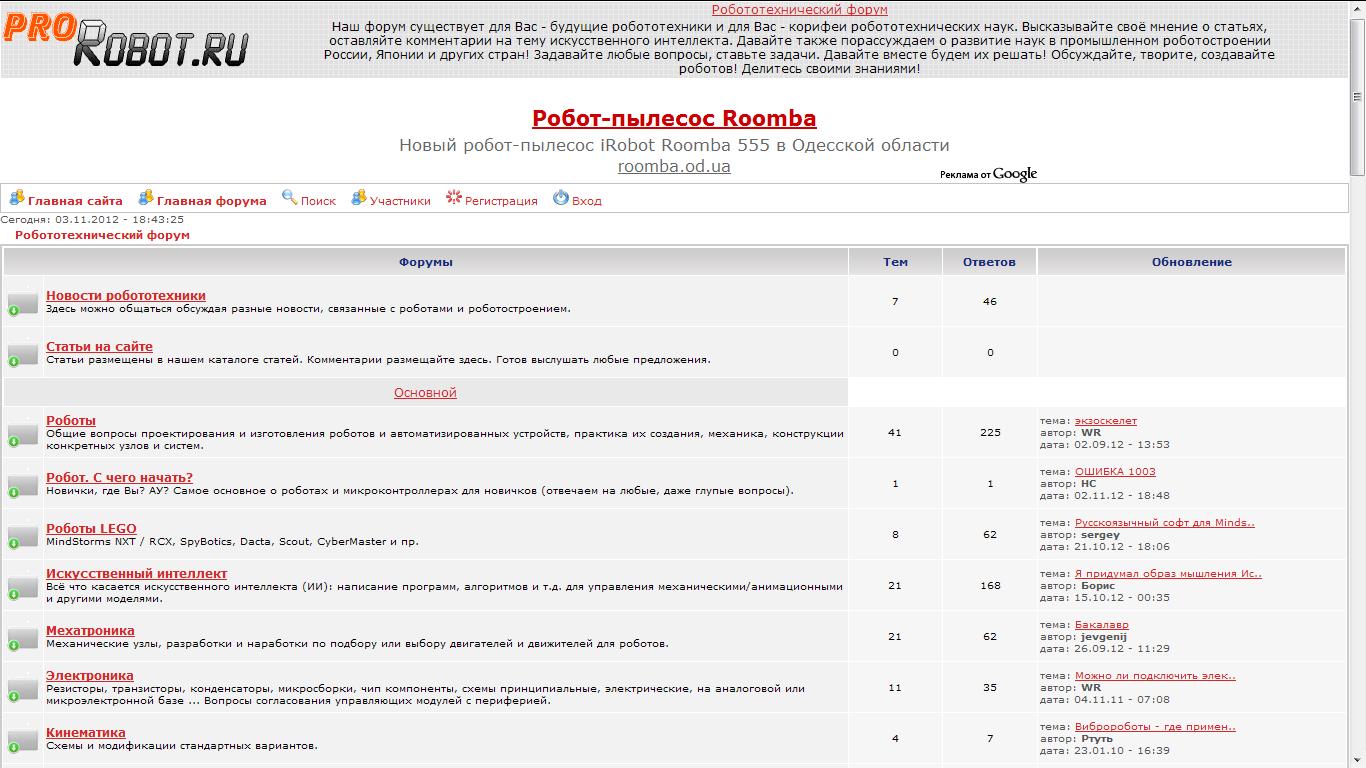Click date text 02.11.12 - 18:48
The image size is (1366, 768).
pos(1122,496)
